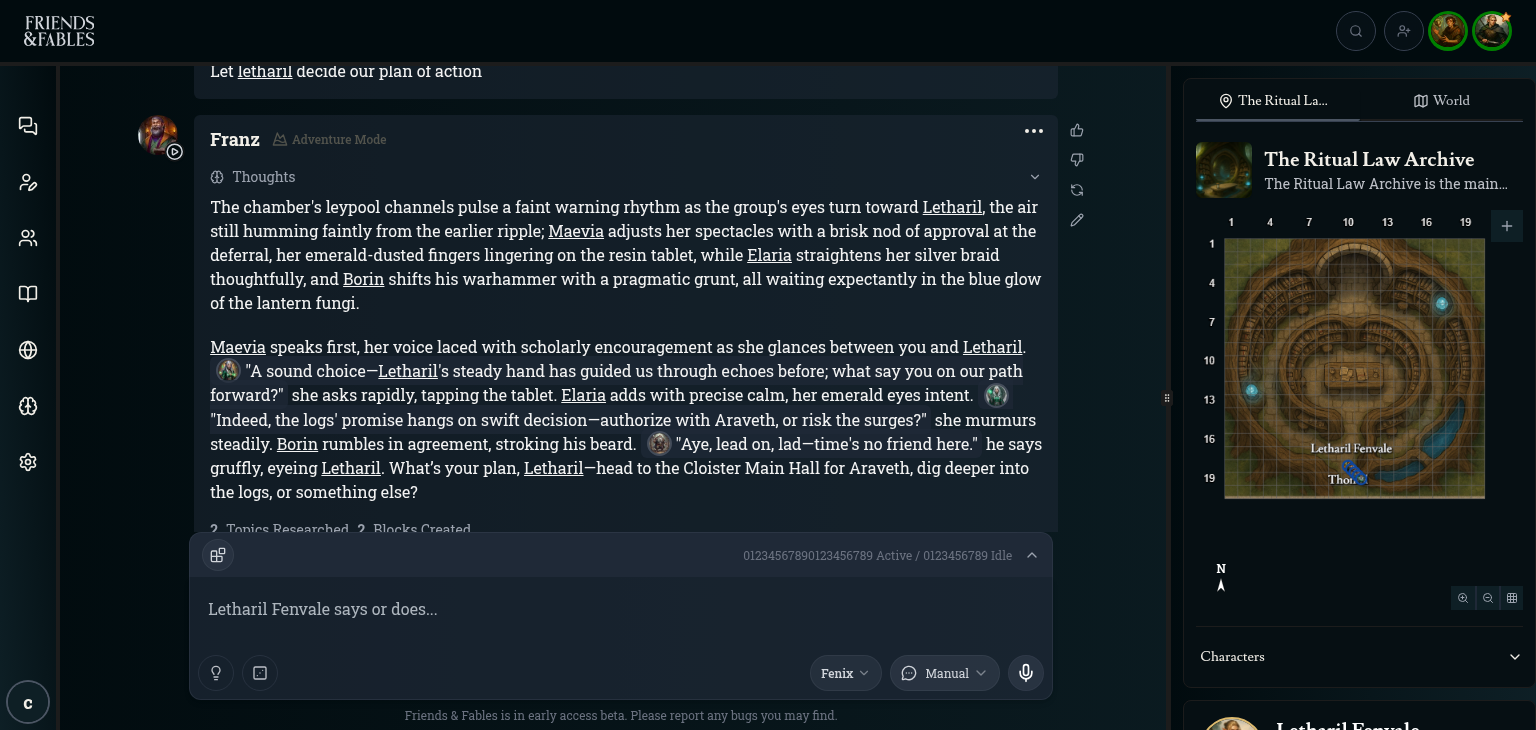This screenshot has height=730, width=1536.
Task: Play Franz's narration audio
Action: tap(175, 152)
